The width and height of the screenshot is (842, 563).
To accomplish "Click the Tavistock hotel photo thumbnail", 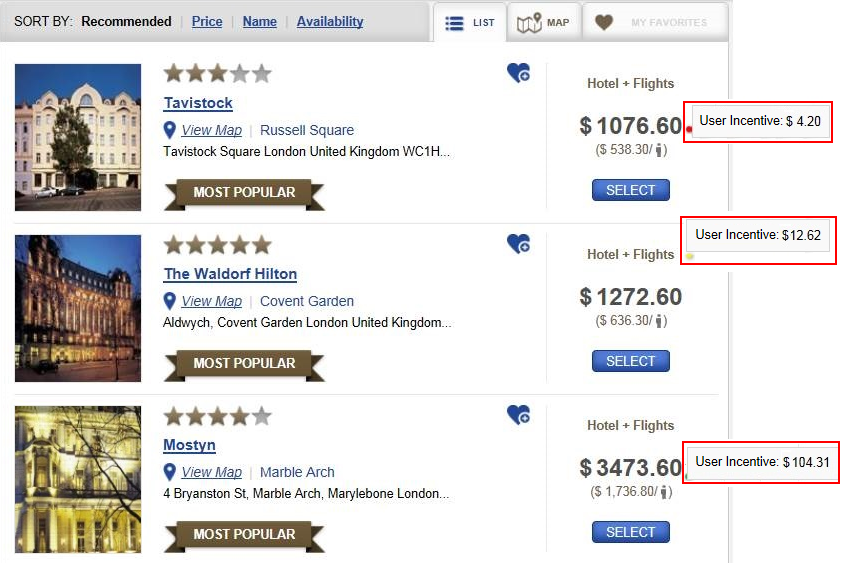I will (x=78, y=137).
